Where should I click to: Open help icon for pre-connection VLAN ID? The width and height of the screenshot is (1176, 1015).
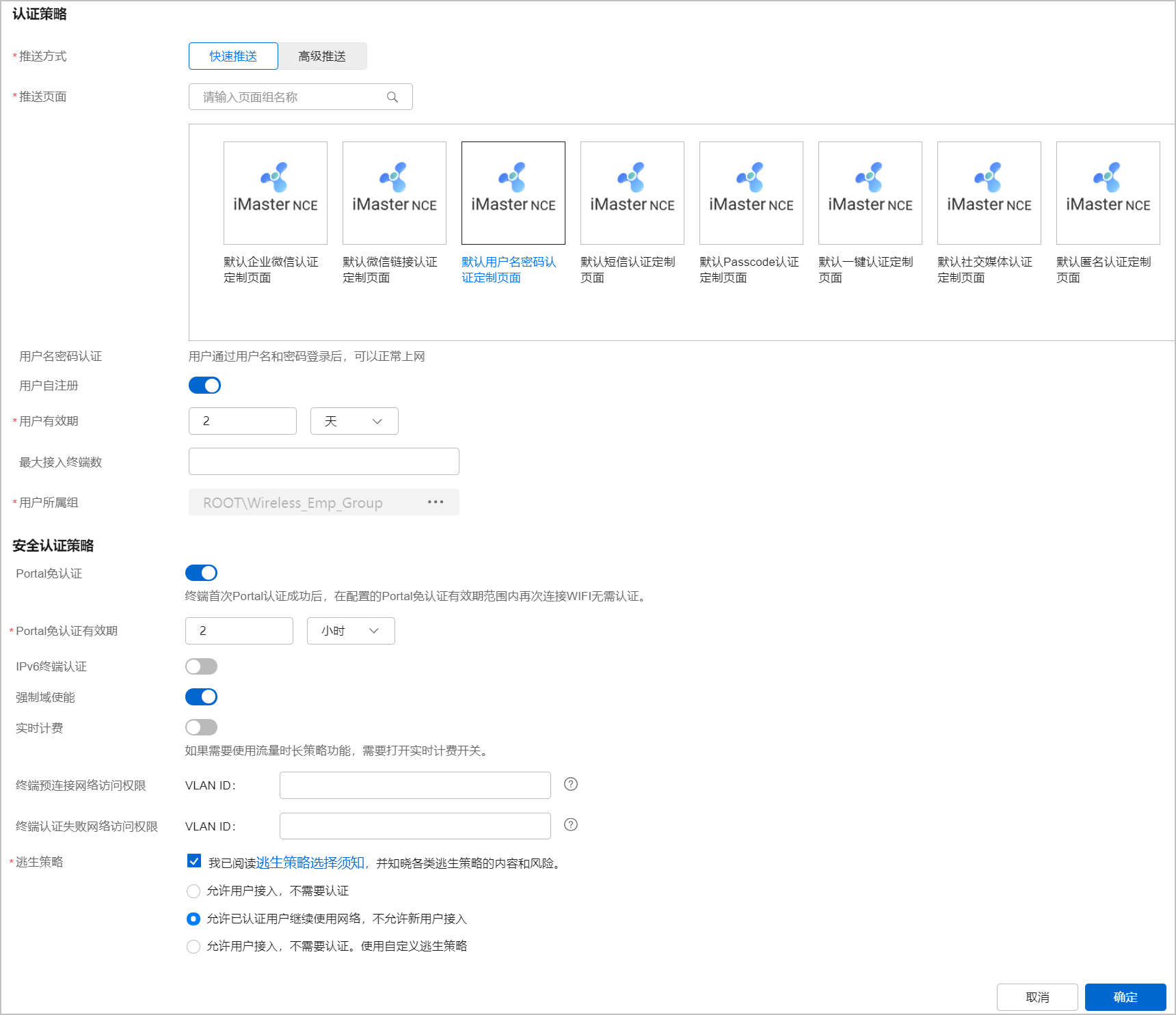point(571,784)
